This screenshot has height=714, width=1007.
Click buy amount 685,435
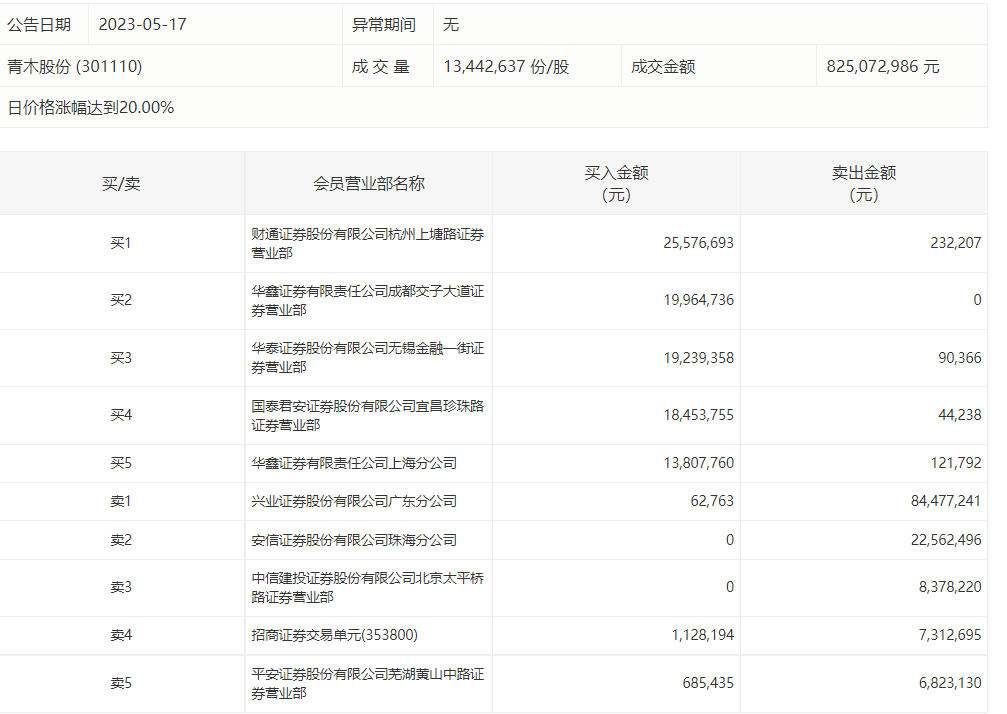coord(708,683)
